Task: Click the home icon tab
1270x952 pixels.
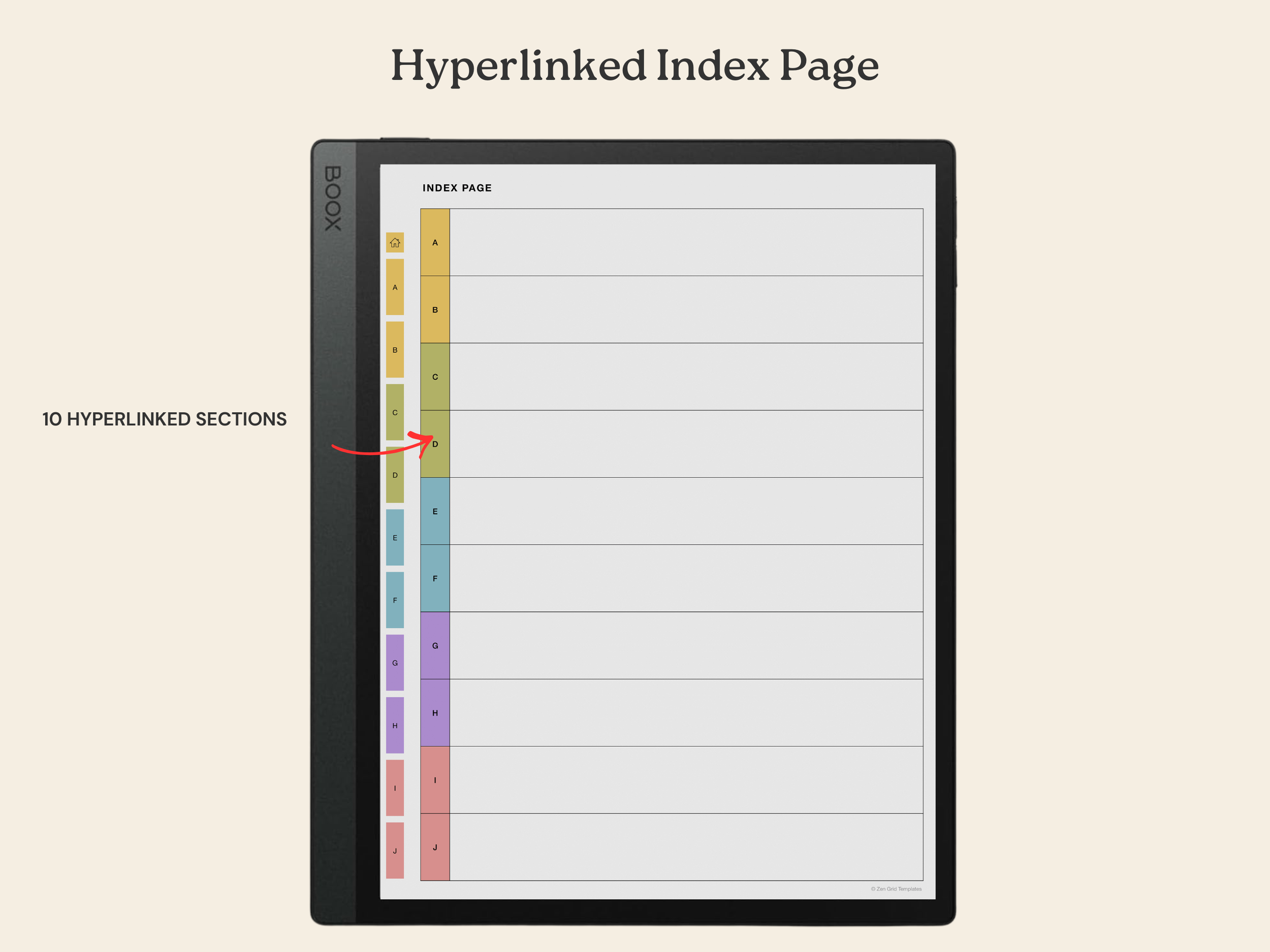Action: (394, 242)
